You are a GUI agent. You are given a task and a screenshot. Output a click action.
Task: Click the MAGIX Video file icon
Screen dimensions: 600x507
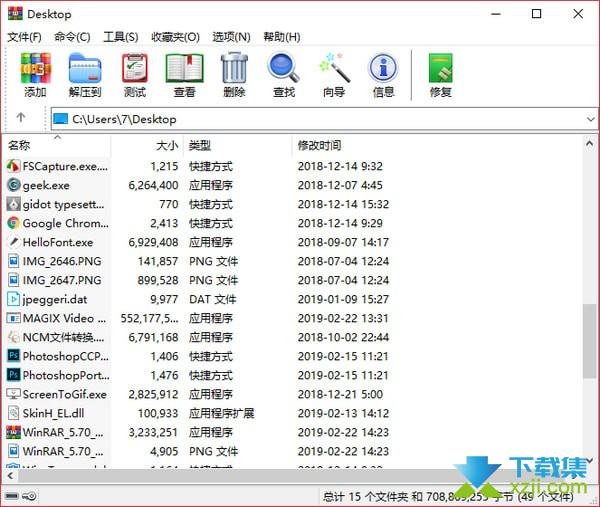tap(13, 318)
